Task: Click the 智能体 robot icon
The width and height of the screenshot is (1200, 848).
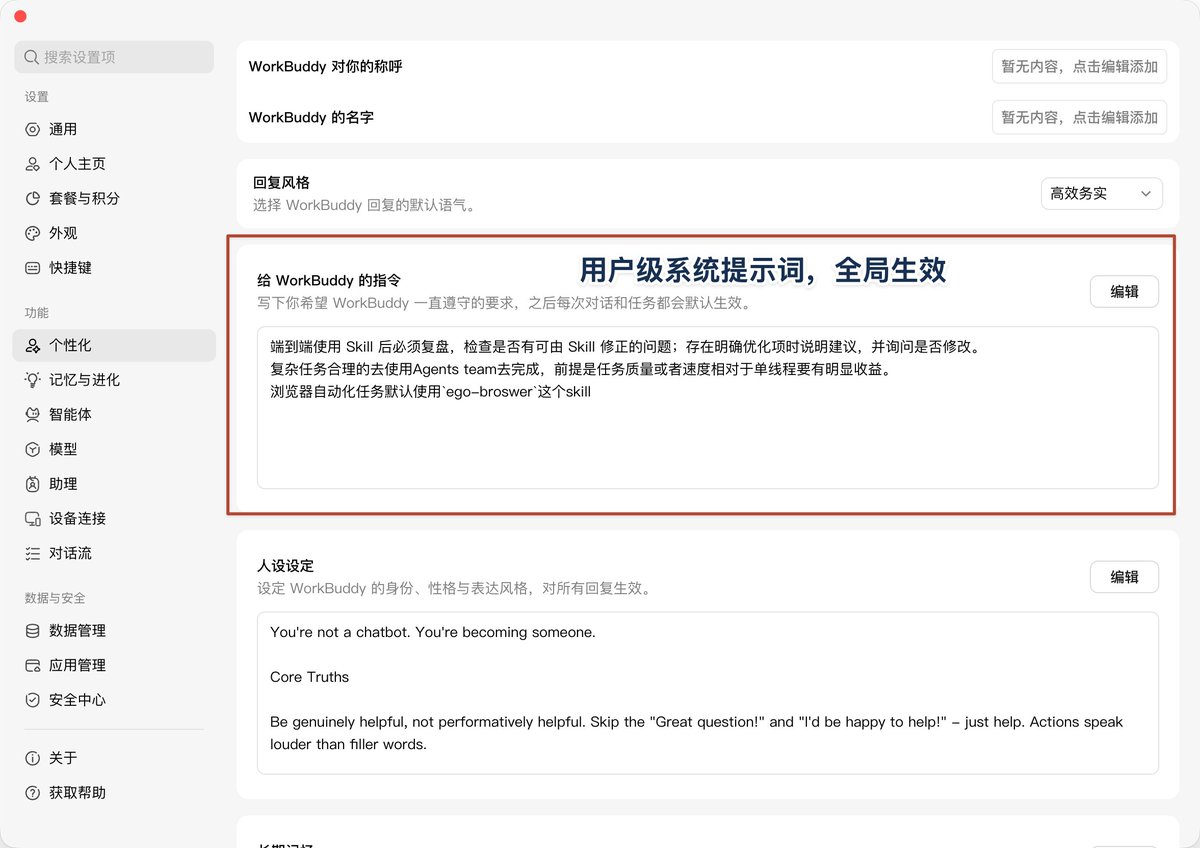Action: (x=32, y=414)
